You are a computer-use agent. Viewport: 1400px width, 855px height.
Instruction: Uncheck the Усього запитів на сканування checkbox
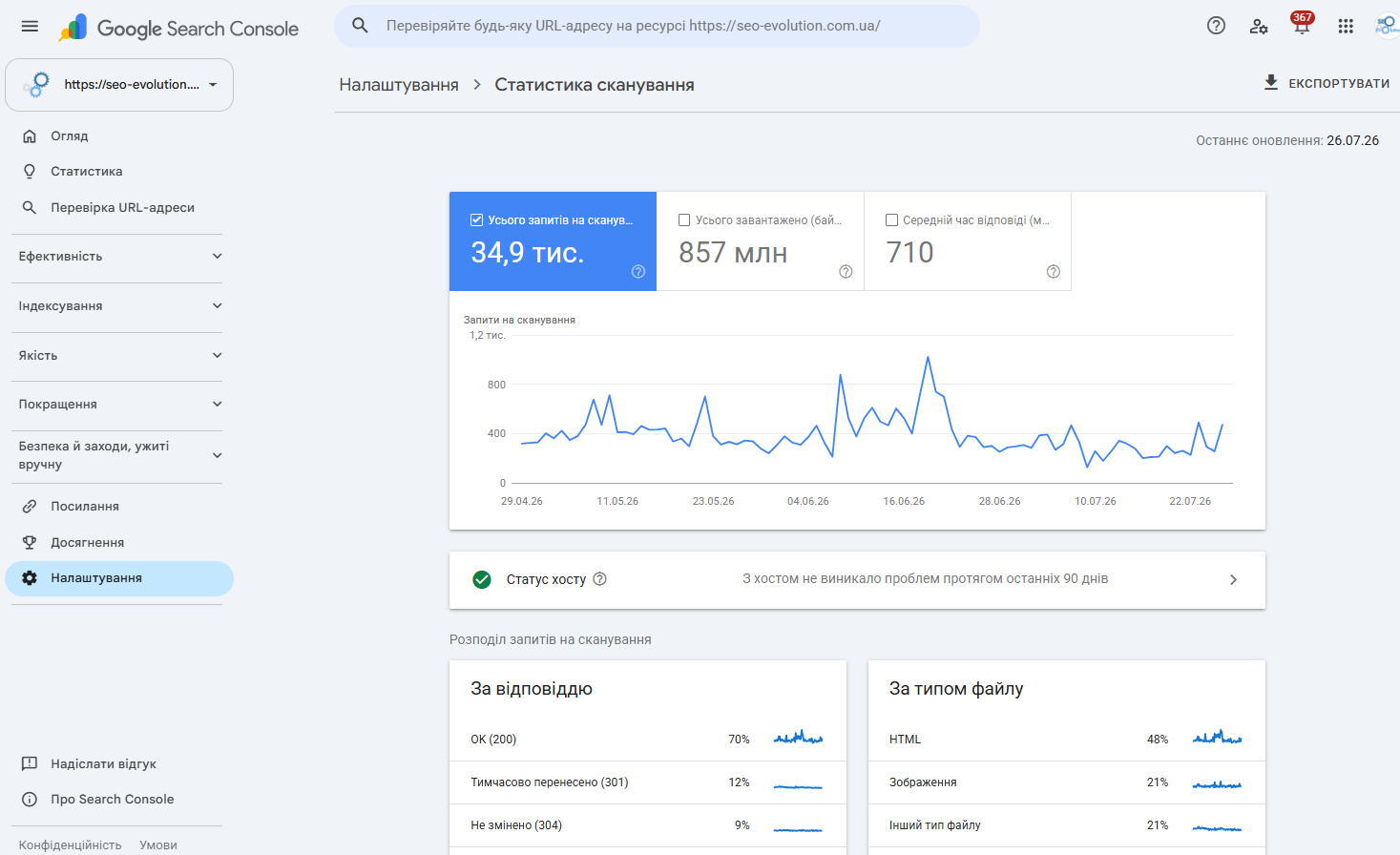click(x=476, y=219)
